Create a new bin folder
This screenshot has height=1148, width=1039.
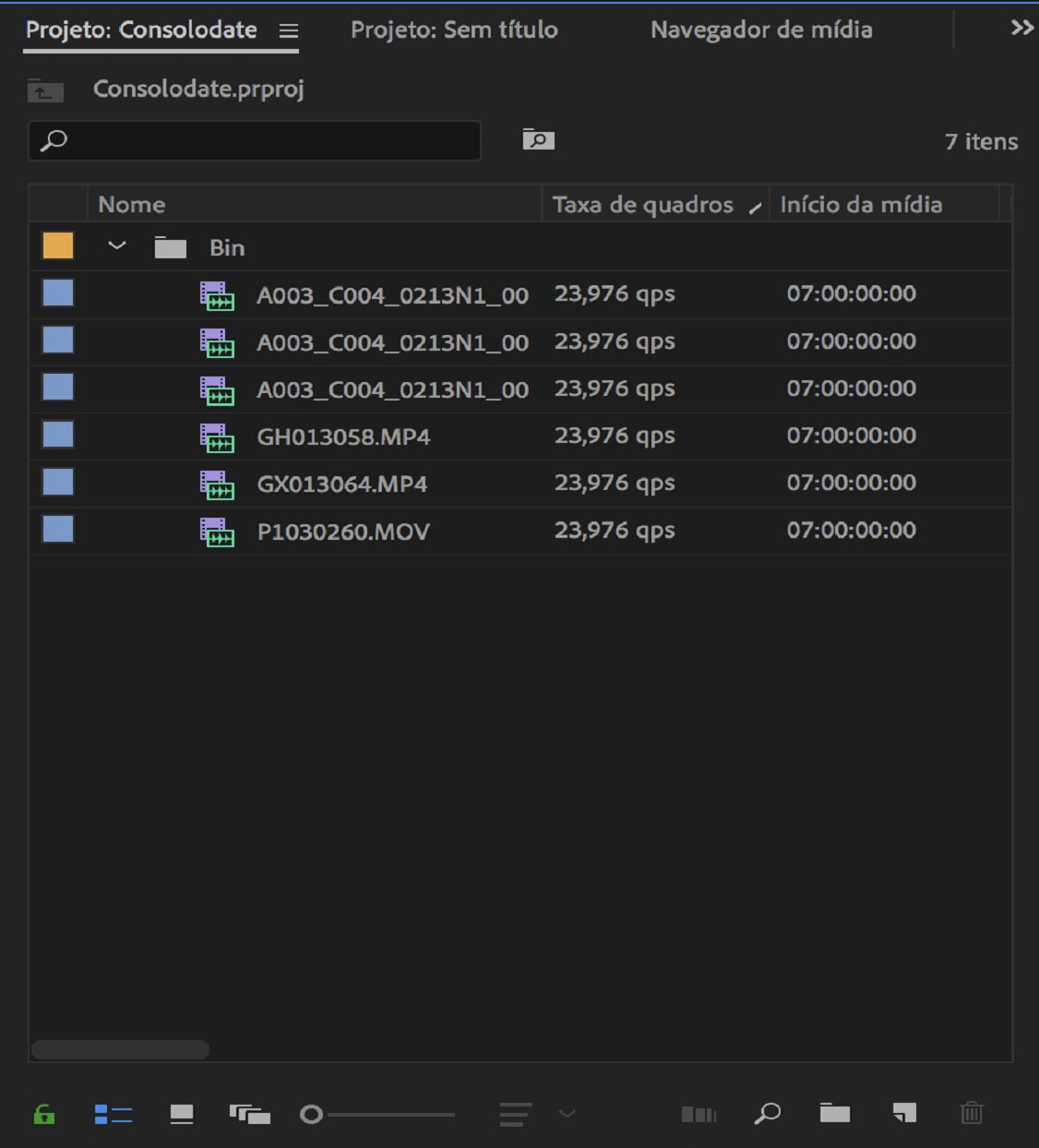(x=835, y=1113)
